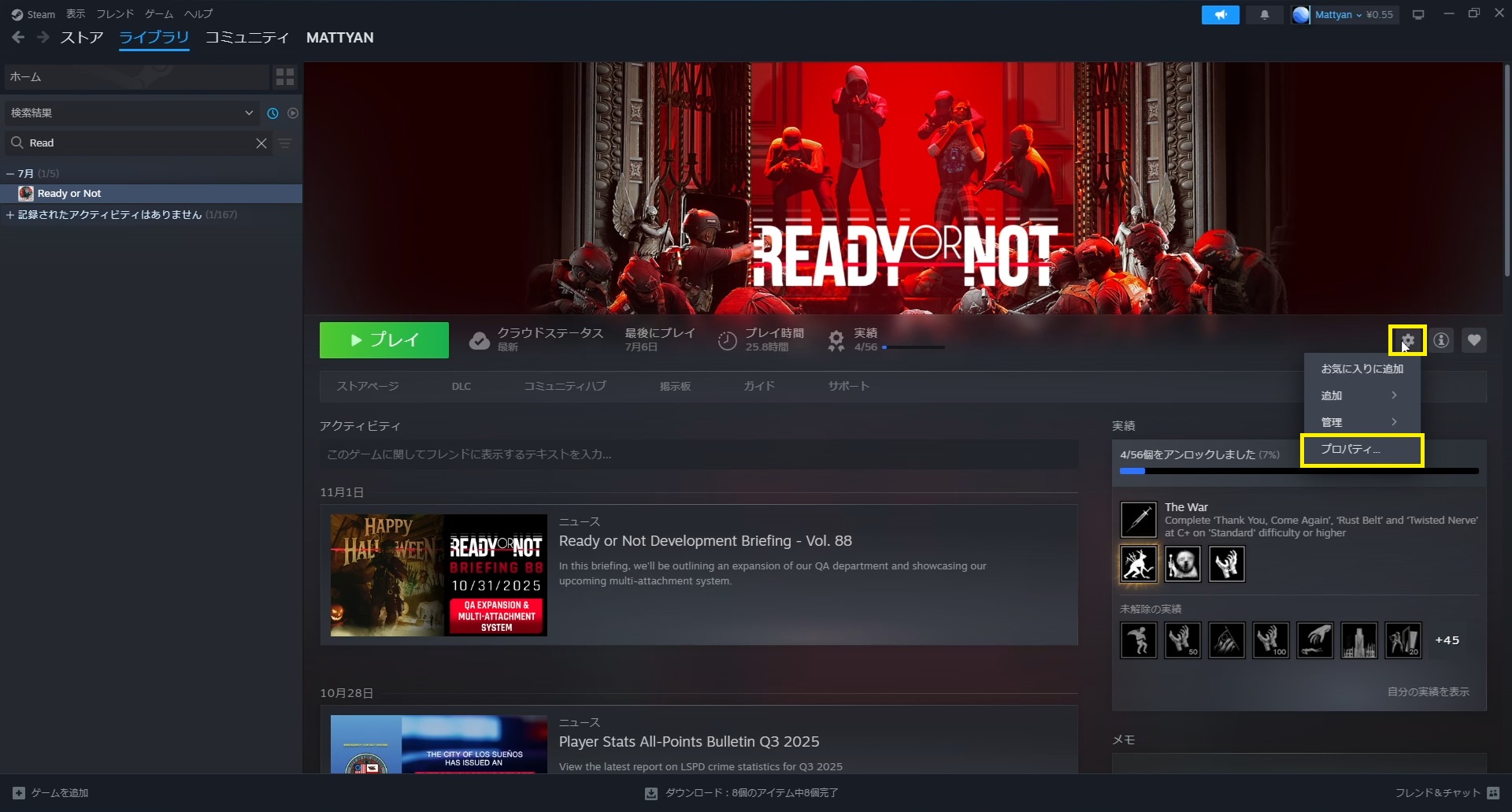Open the game settings gear icon
Screen dimensions: 1512x812
(1407, 340)
